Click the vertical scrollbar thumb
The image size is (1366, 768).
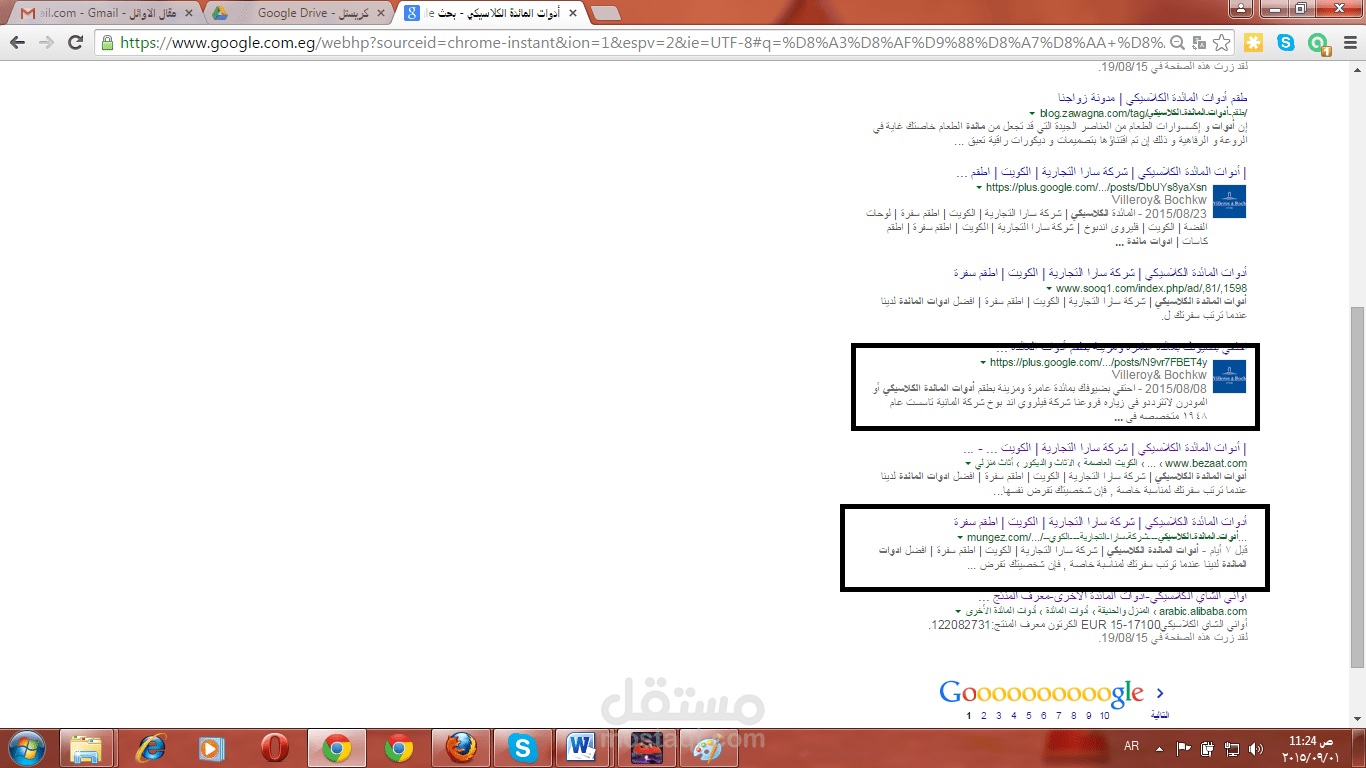[1357, 487]
